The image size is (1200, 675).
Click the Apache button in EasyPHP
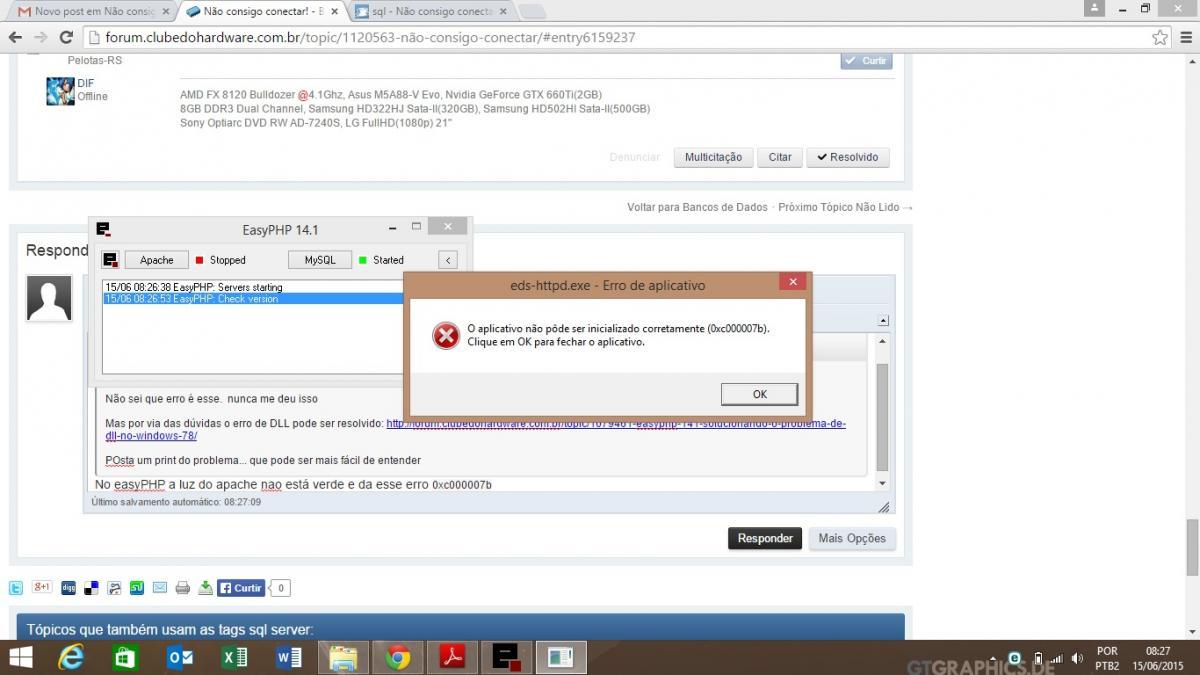(156, 260)
